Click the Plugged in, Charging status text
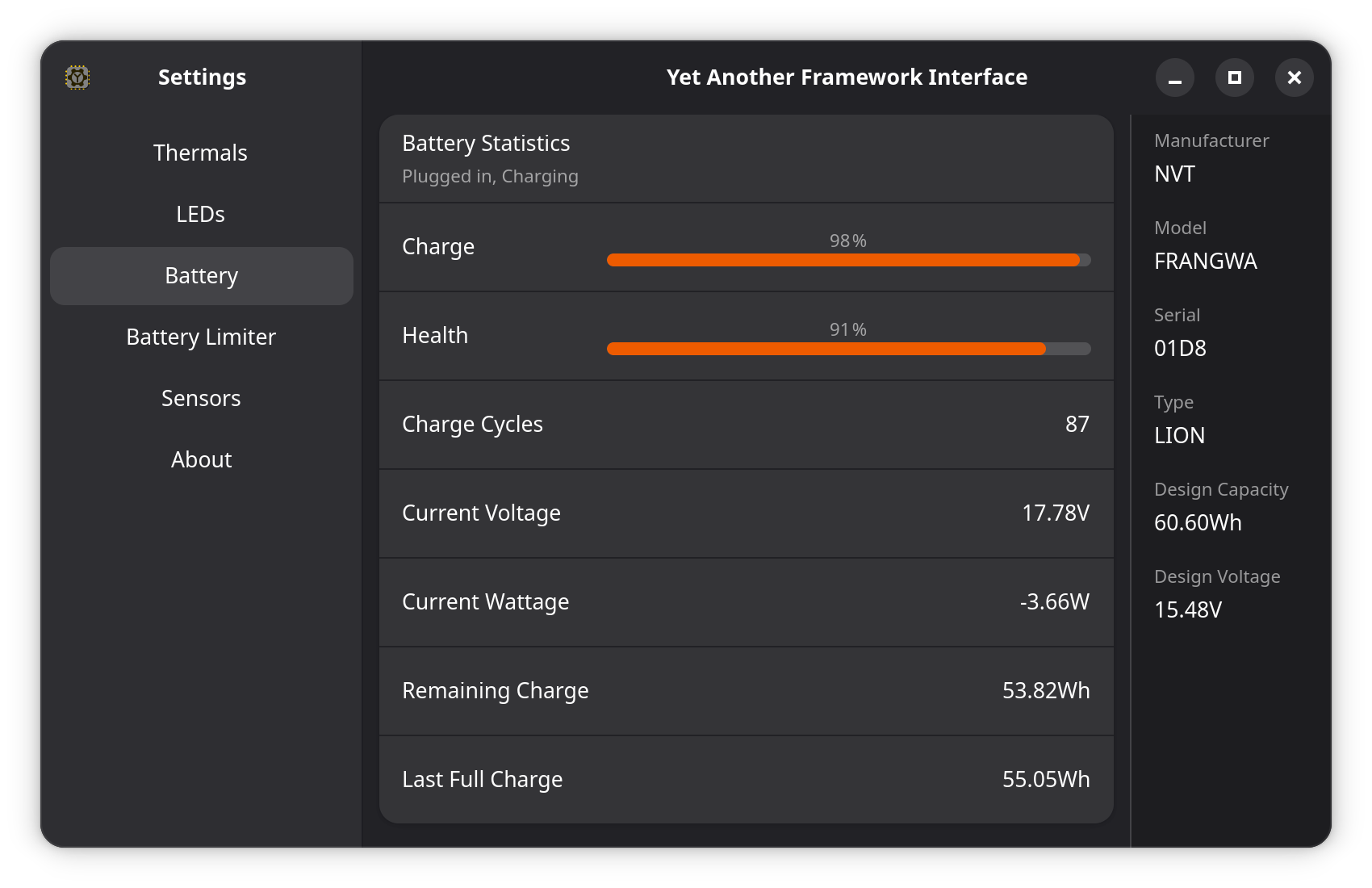 [490, 176]
